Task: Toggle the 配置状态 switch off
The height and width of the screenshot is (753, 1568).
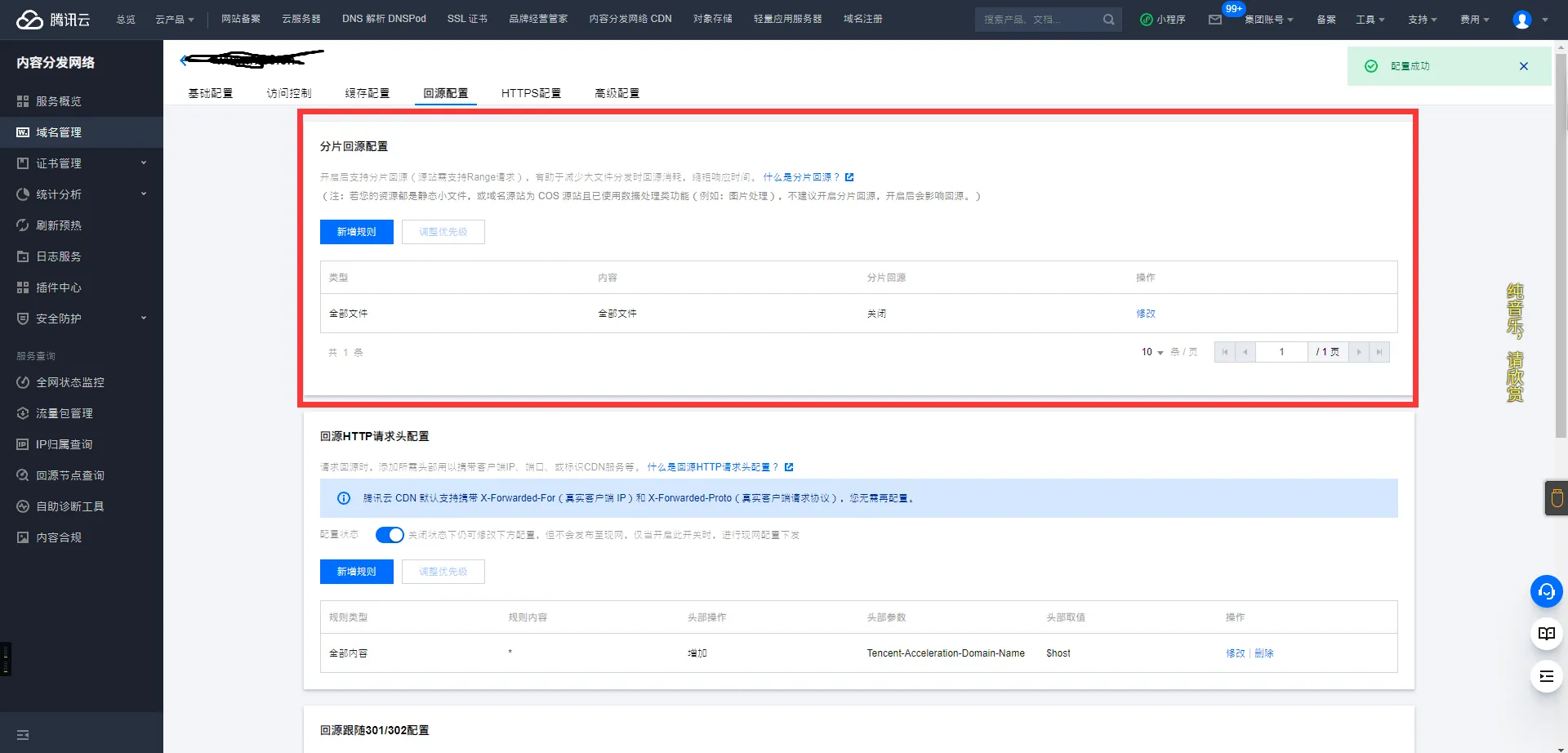Action: [390, 534]
